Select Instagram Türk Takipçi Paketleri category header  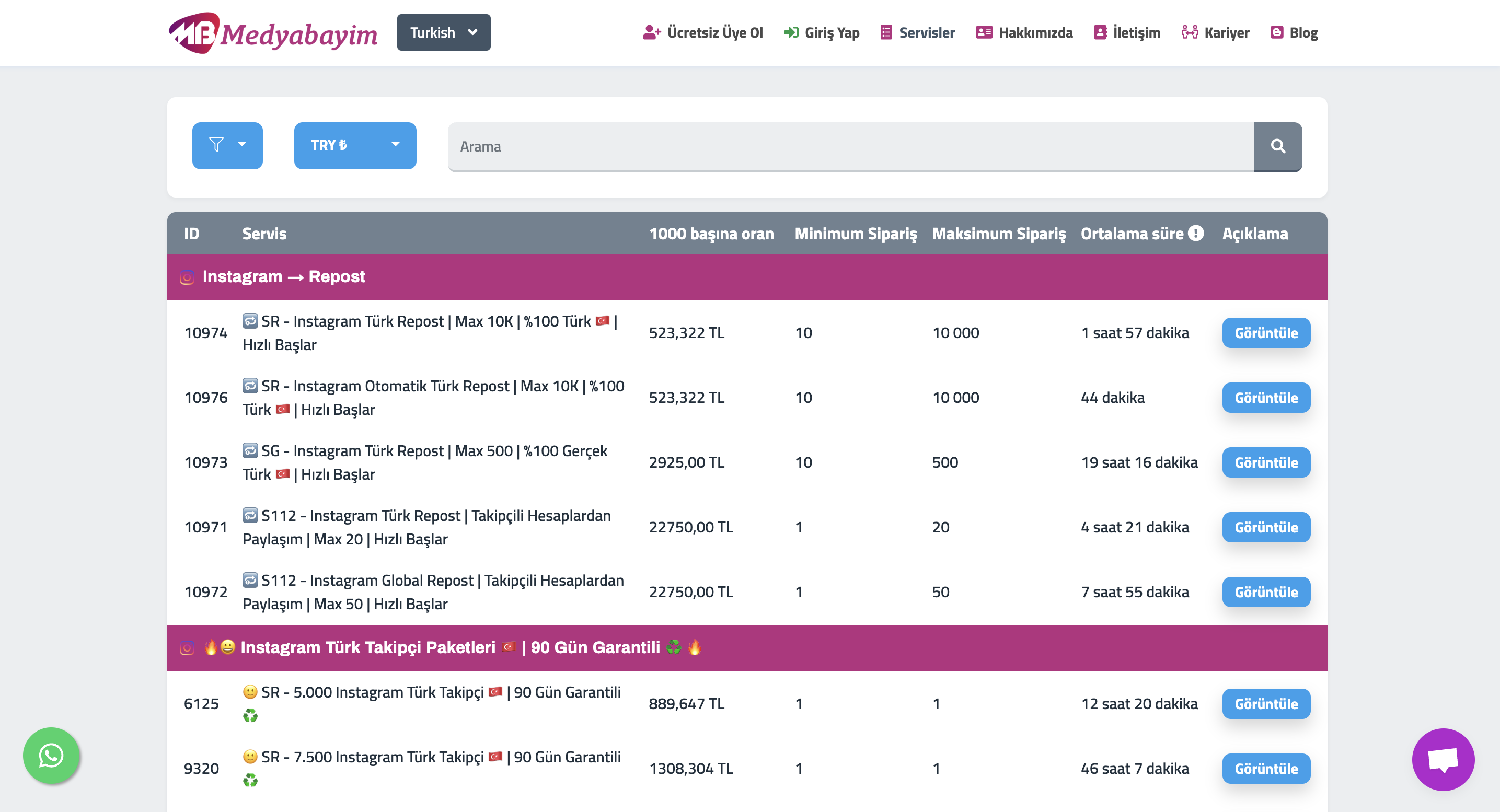pyautogui.click(x=747, y=648)
